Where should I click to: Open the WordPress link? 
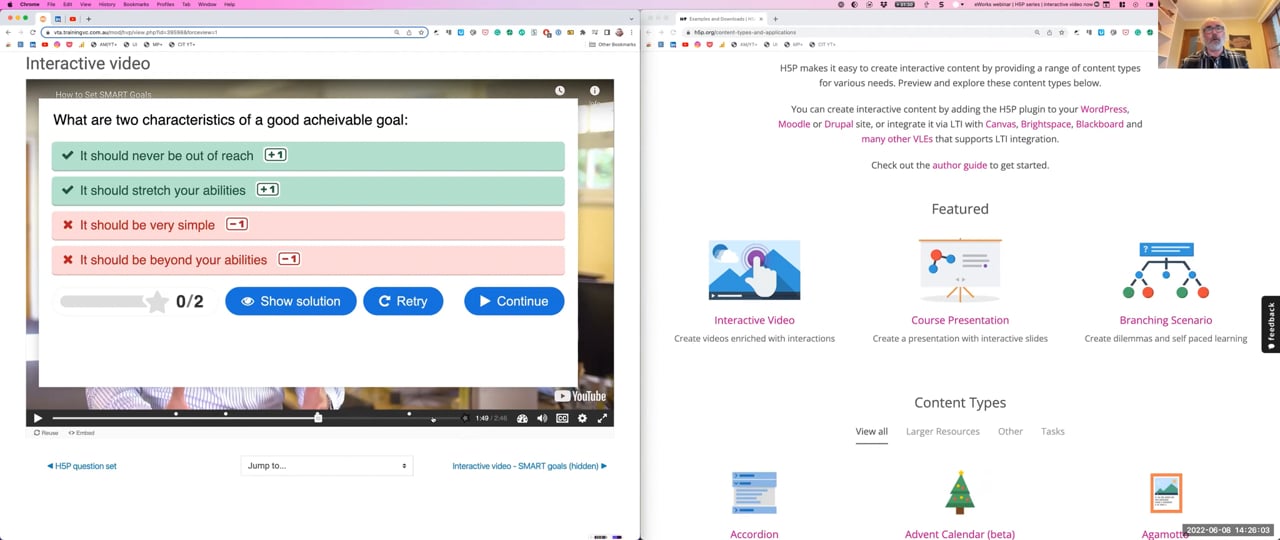pyautogui.click(x=1104, y=109)
